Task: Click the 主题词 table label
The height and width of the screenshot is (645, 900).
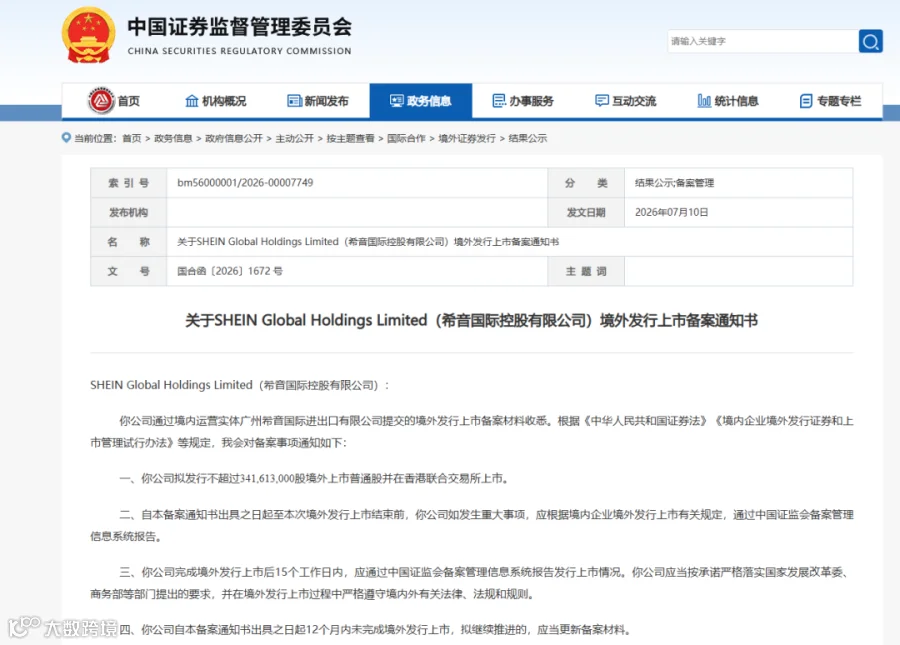Action: [x=586, y=271]
